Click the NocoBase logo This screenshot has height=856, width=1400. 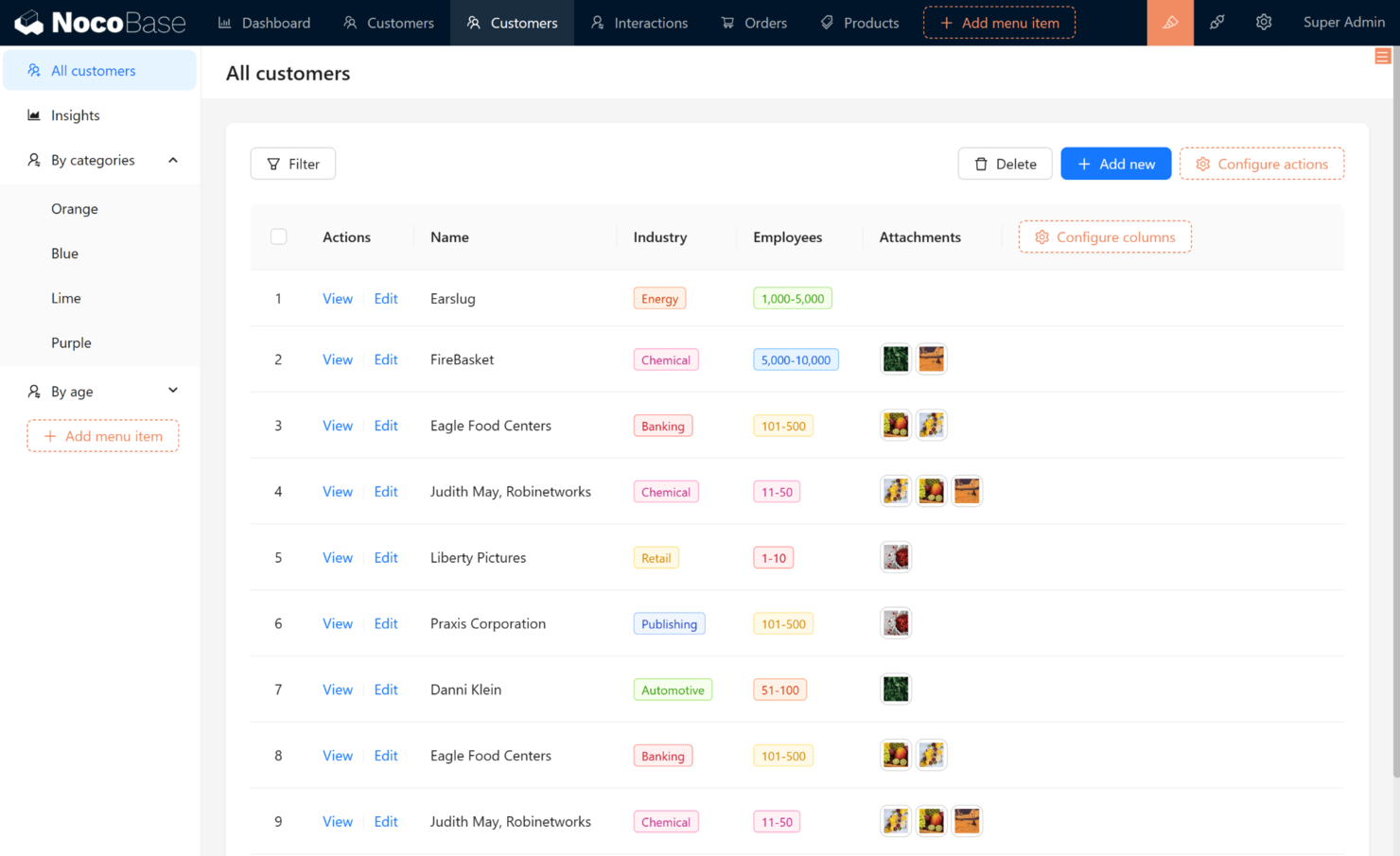tap(100, 22)
